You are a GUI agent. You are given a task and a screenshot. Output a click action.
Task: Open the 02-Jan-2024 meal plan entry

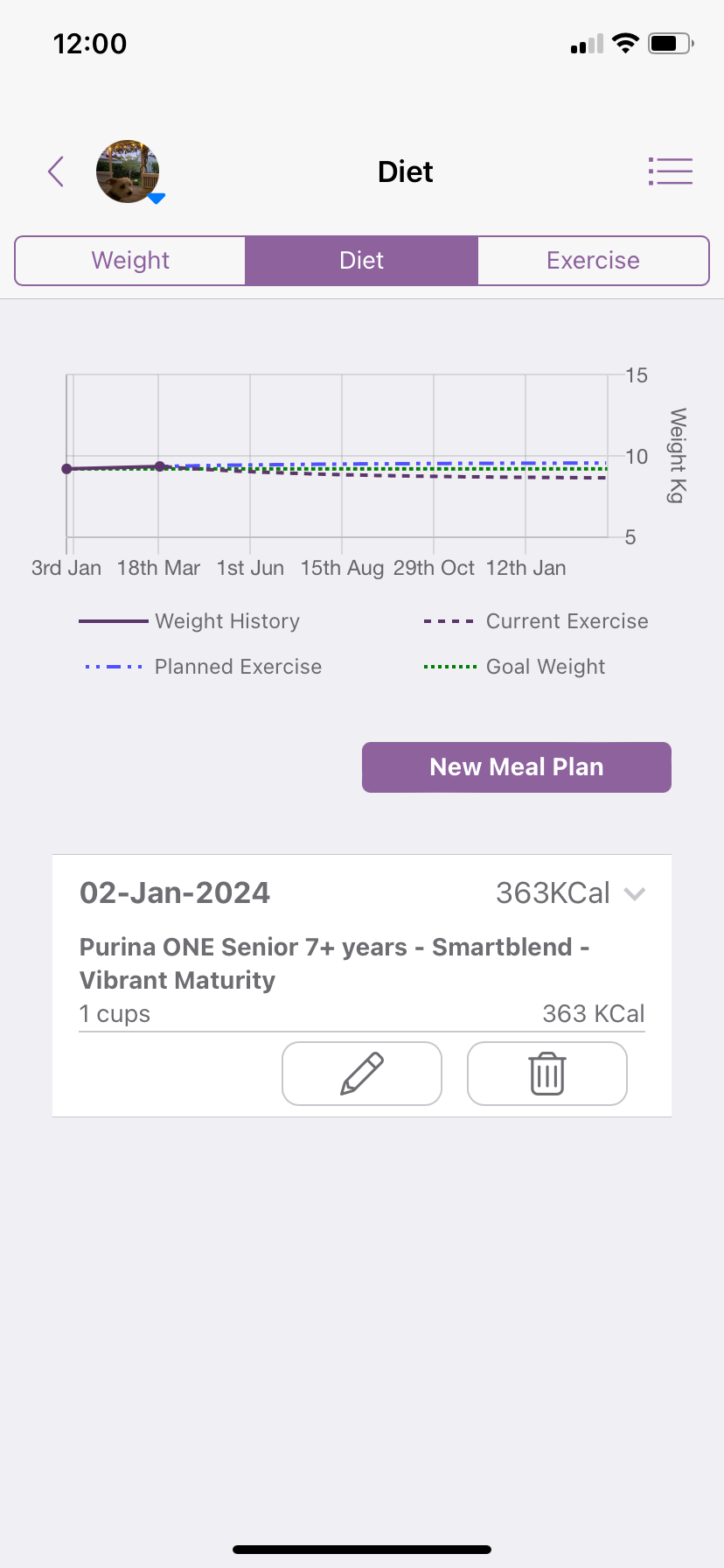click(175, 893)
